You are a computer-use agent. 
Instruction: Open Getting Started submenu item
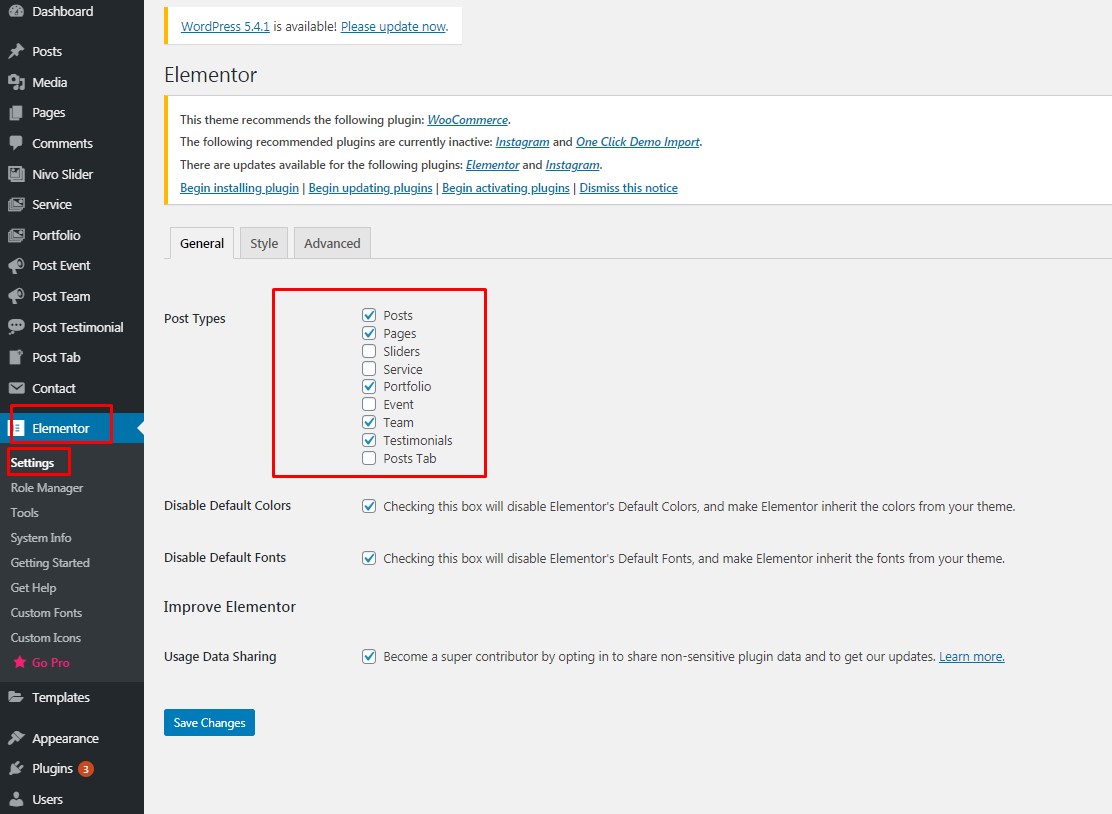pos(50,563)
